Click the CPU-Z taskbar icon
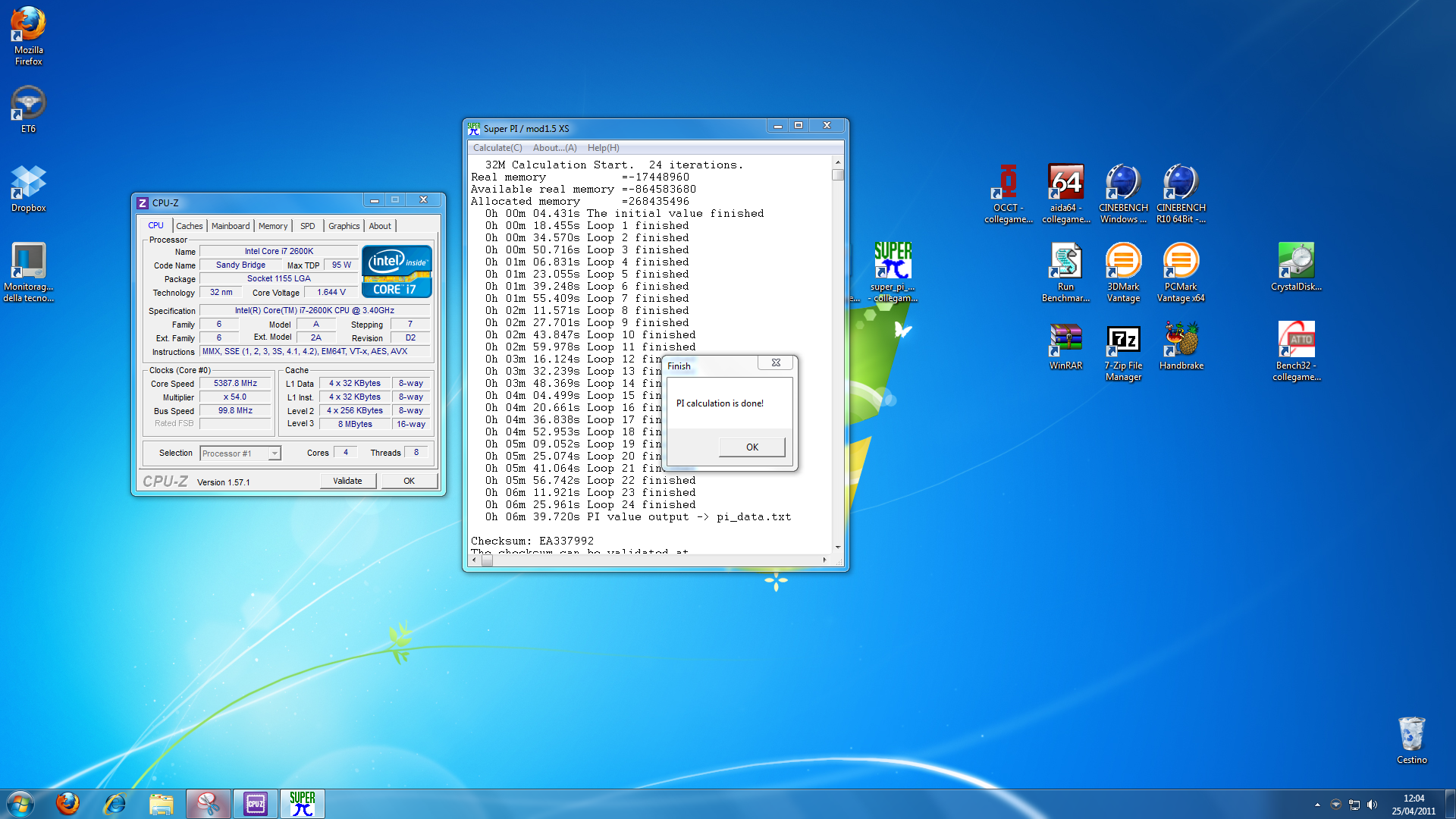 (x=256, y=804)
